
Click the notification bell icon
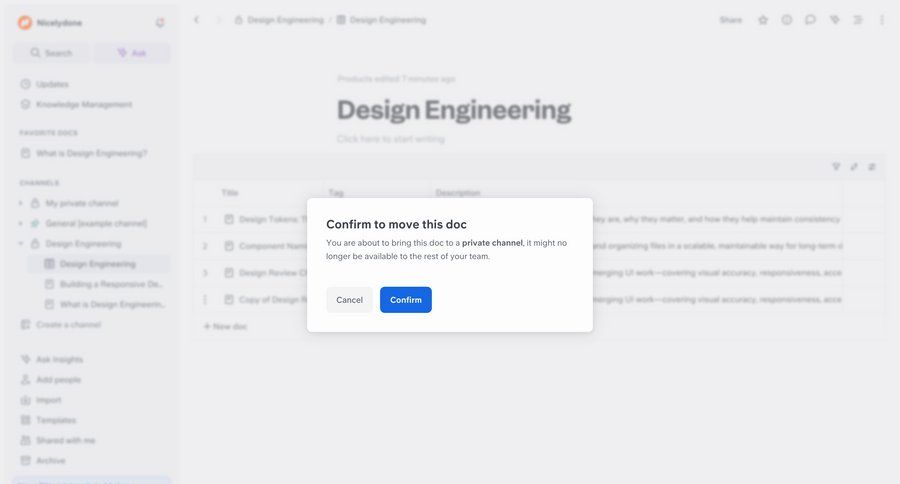160,23
